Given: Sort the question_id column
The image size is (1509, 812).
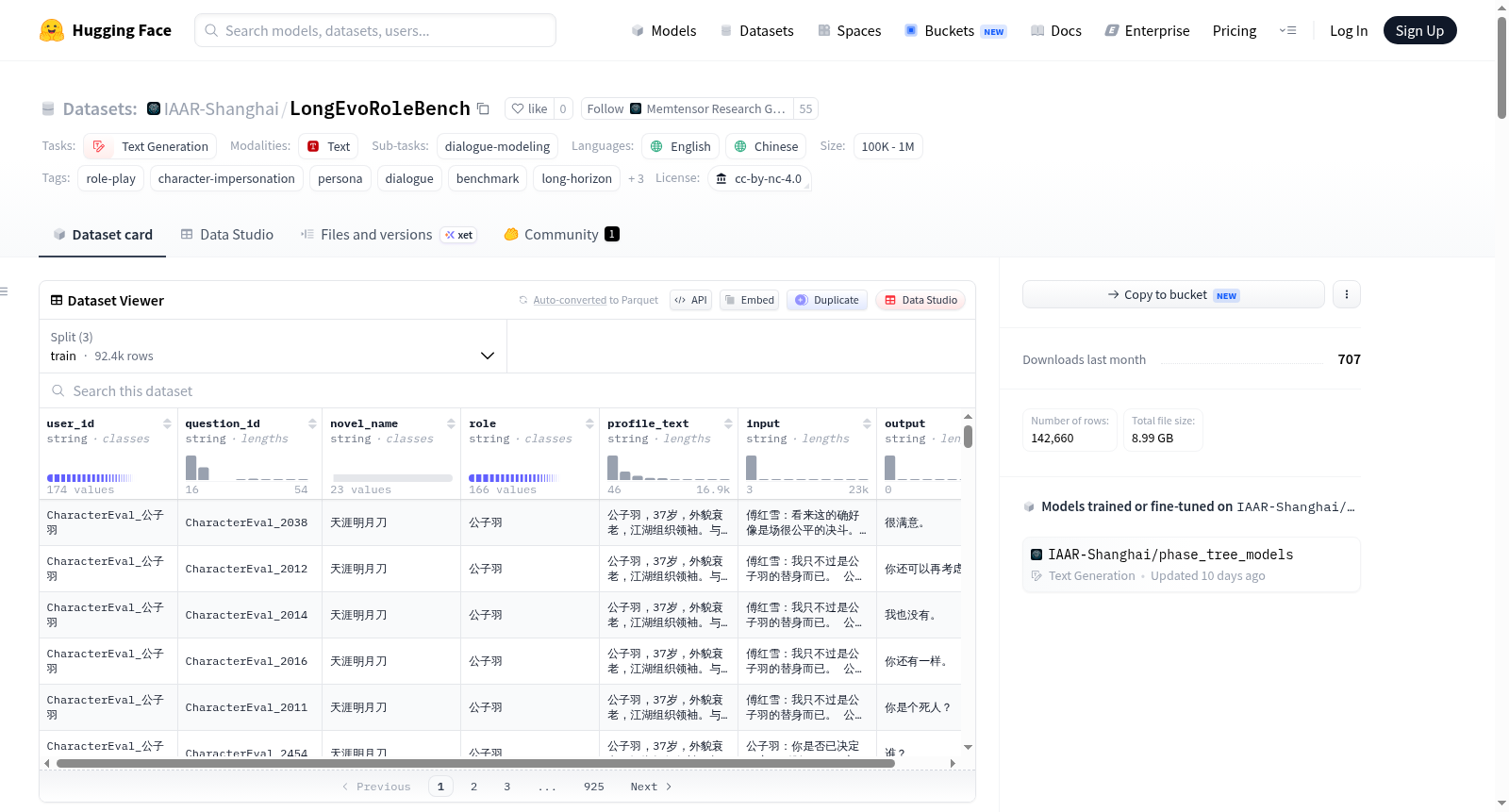Looking at the screenshot, I should tap(312, 423).
